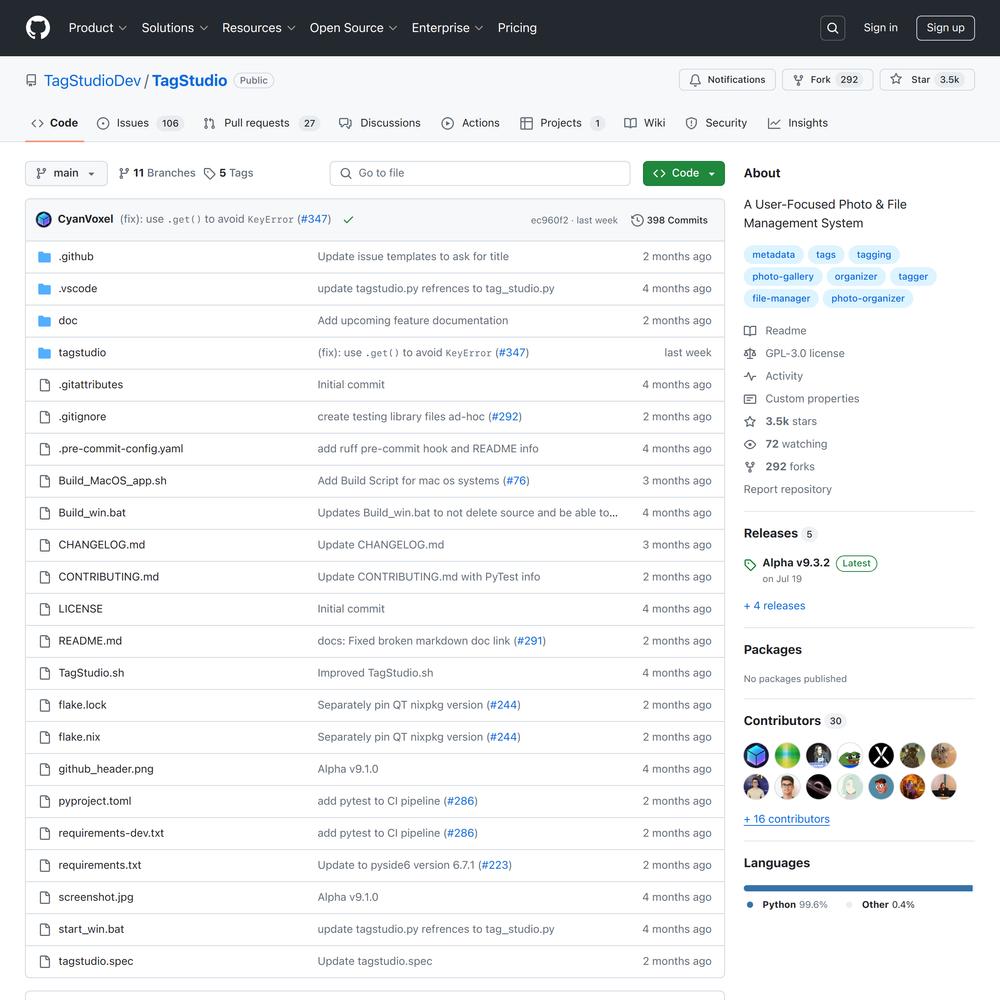The width and height of the screenshot is (1000, 1000).
Task: Expand the Solutions menu
Action: 175,28
